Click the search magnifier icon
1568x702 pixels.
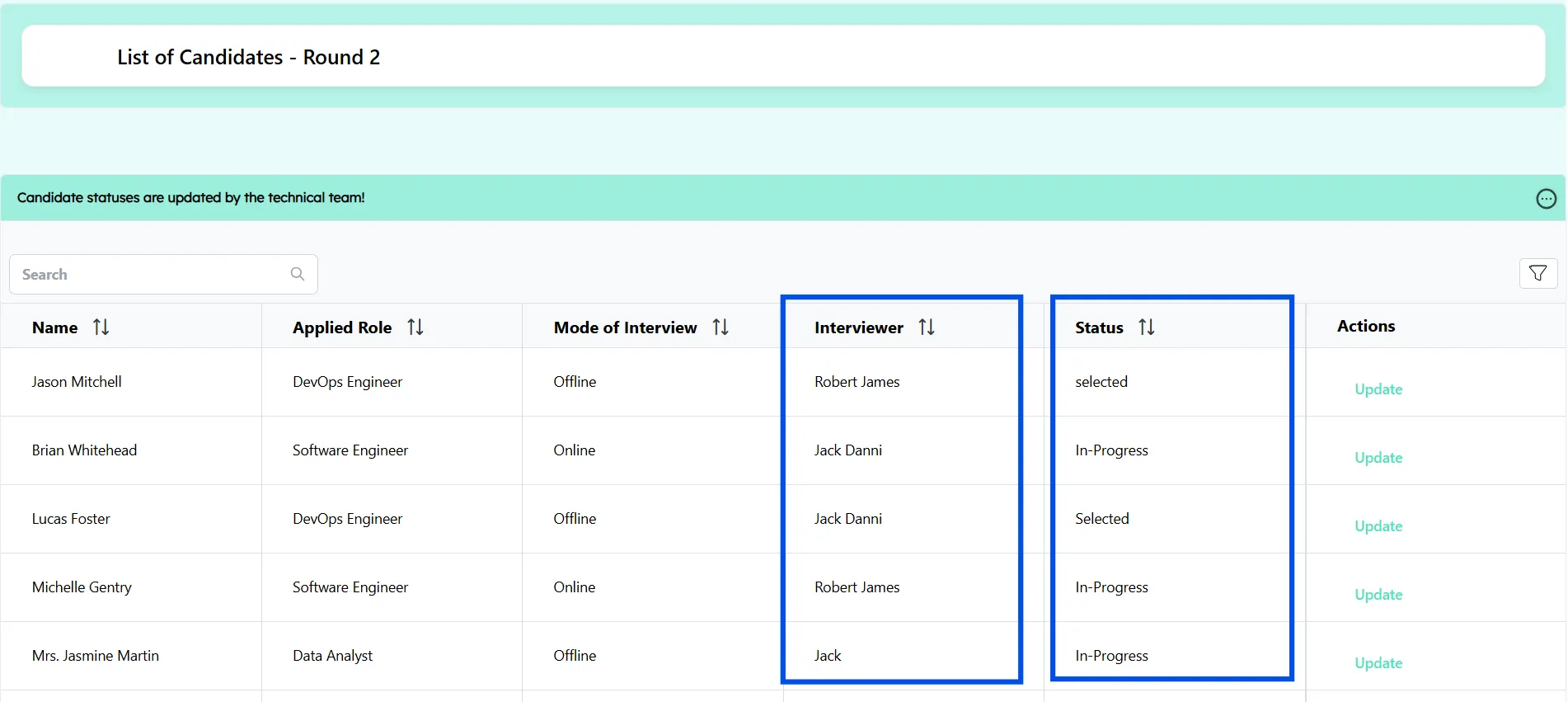click(x=298, y=274)
